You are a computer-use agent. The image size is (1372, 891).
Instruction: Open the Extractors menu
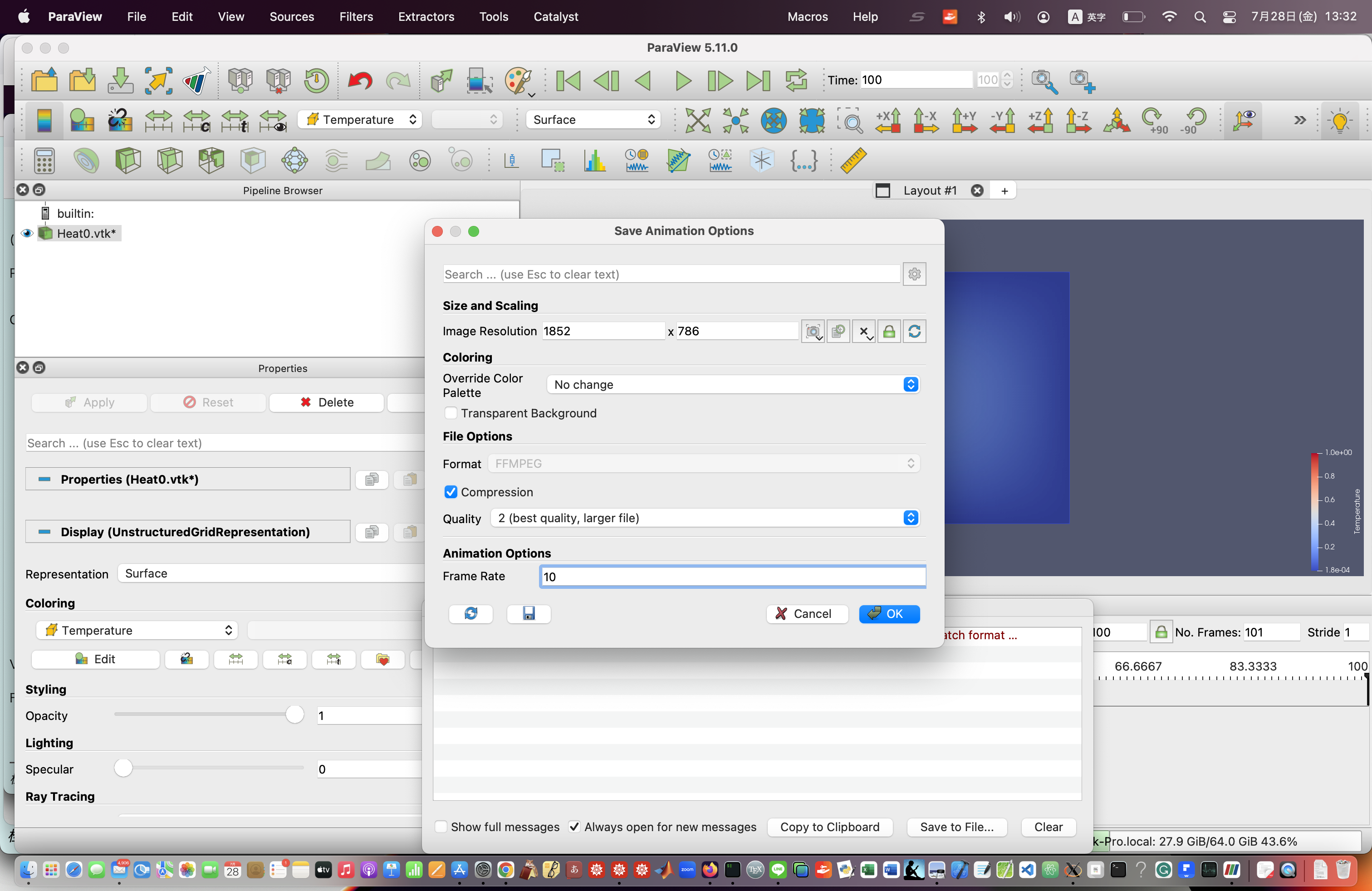[x=426, y=17]
